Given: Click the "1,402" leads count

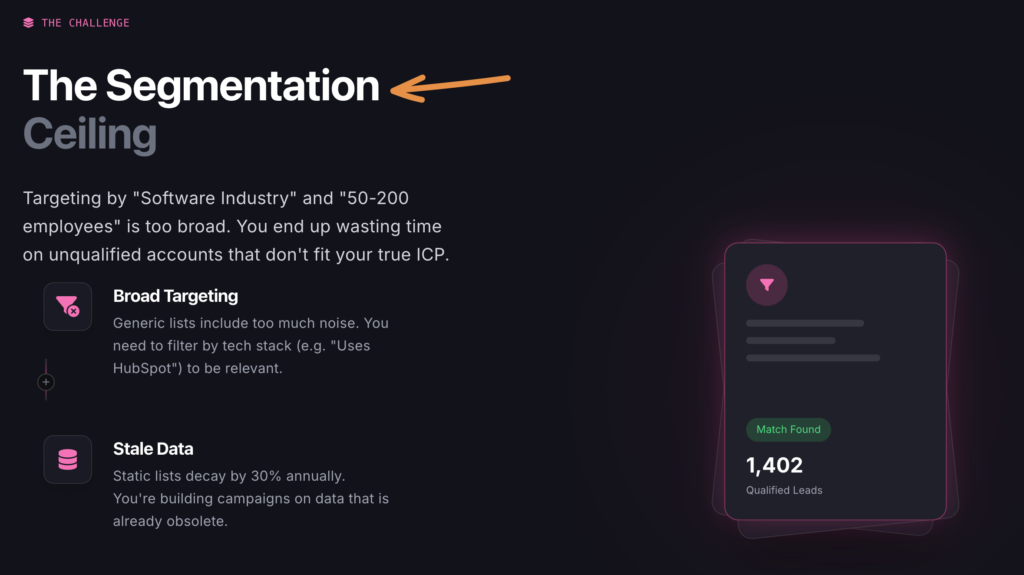Looking at the screenshot, I should tap(774, 465).
